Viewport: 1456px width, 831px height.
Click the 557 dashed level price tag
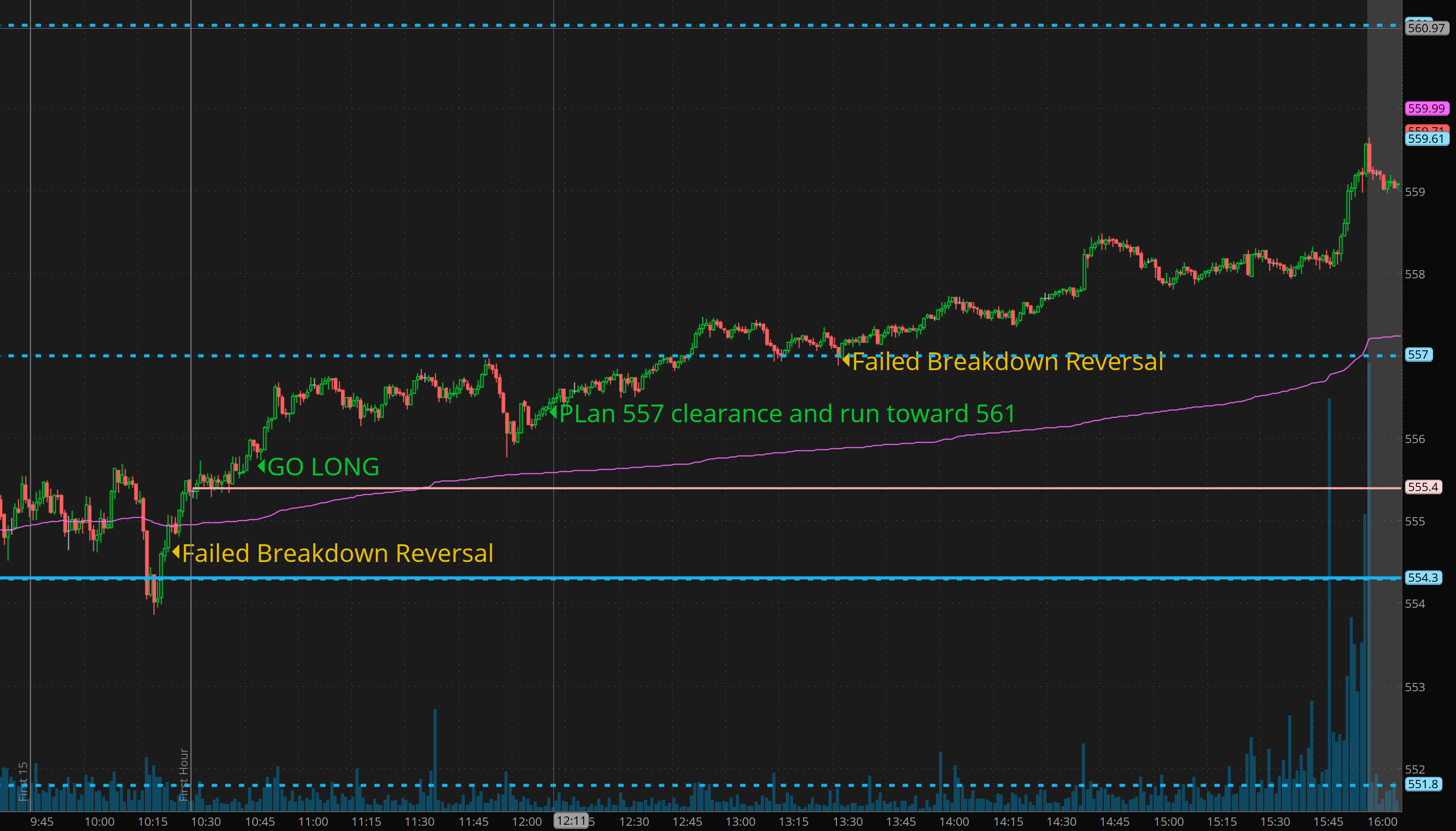pos(1418,355)
